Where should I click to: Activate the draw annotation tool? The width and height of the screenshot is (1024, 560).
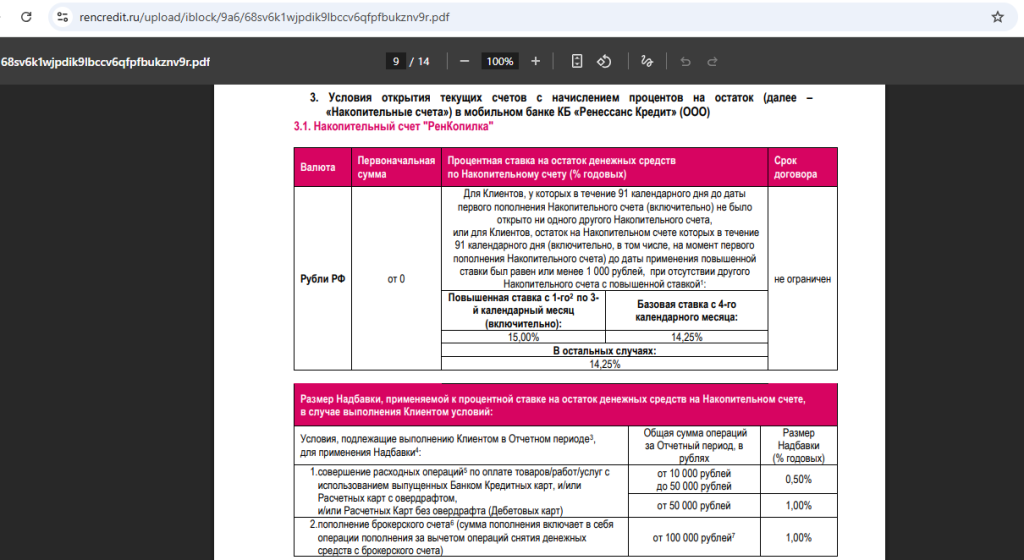646,61
